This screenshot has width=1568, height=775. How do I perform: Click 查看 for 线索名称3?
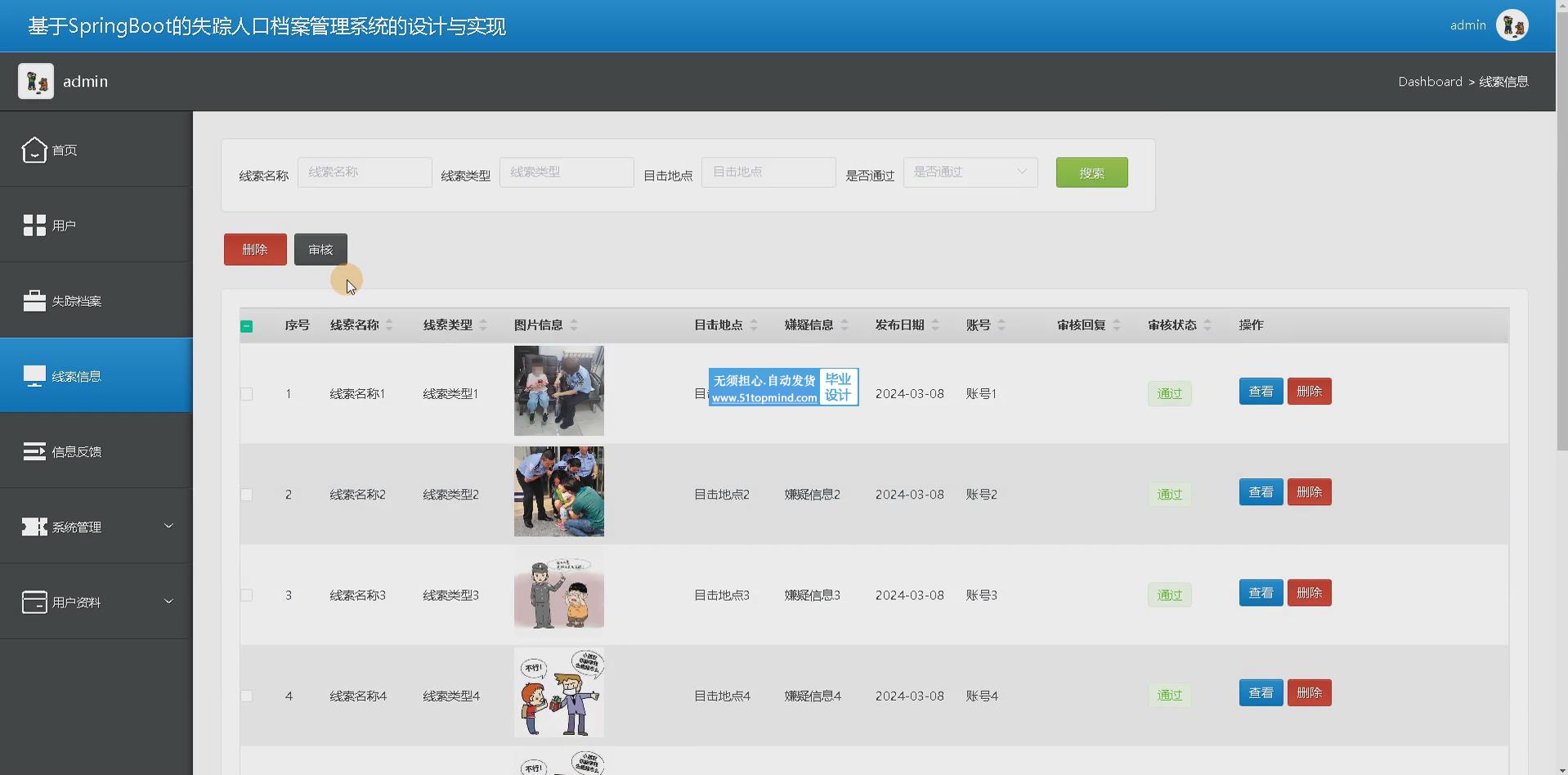(1261, 593)
